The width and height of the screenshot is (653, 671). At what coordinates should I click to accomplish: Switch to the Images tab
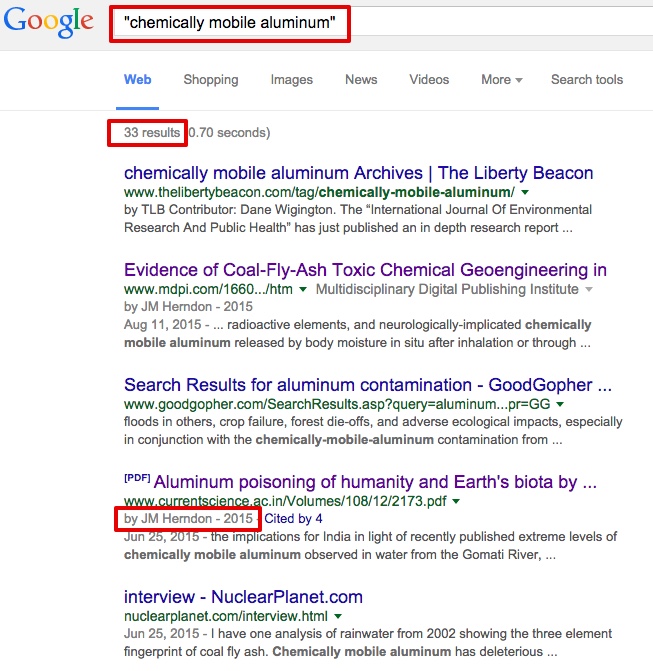coord(291,80)
